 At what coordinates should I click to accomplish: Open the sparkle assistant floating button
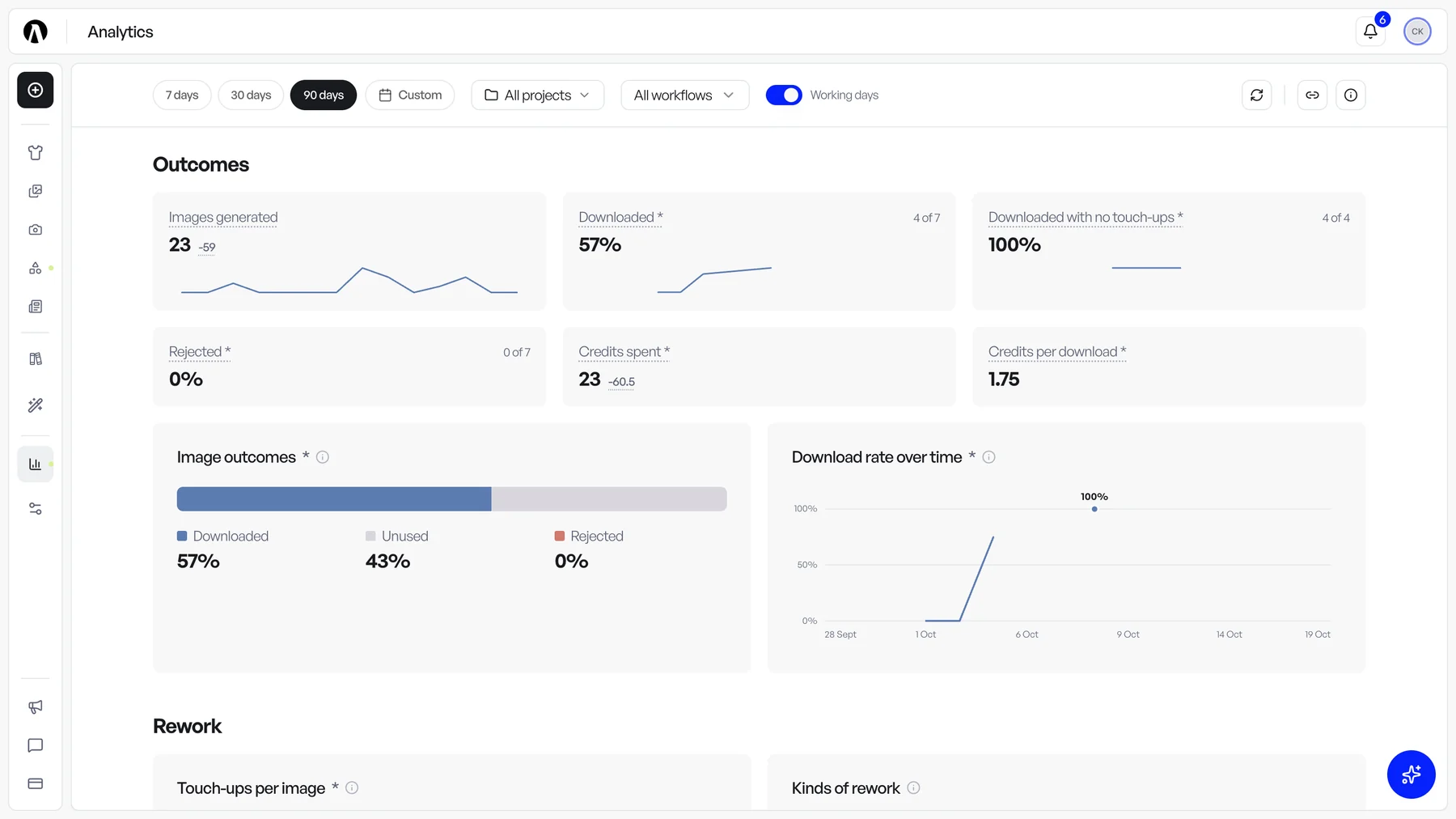[x=1412, y=774]
